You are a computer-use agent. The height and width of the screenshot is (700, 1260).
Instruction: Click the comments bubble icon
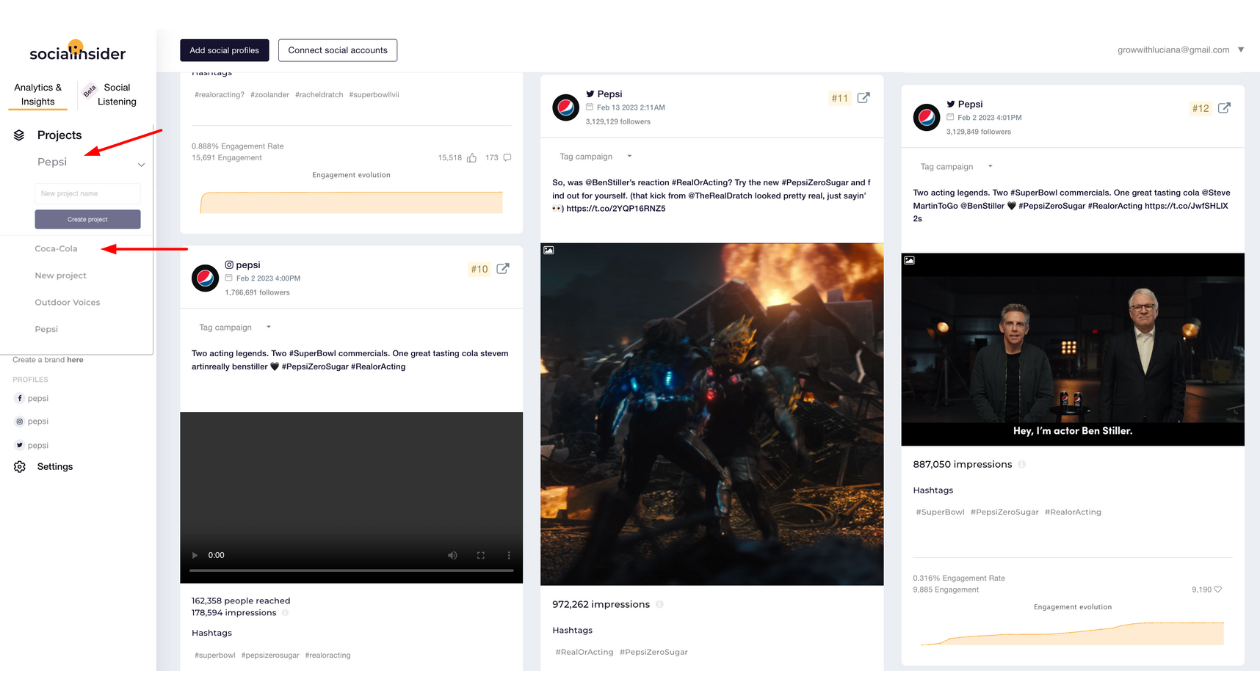click(508, 158)
